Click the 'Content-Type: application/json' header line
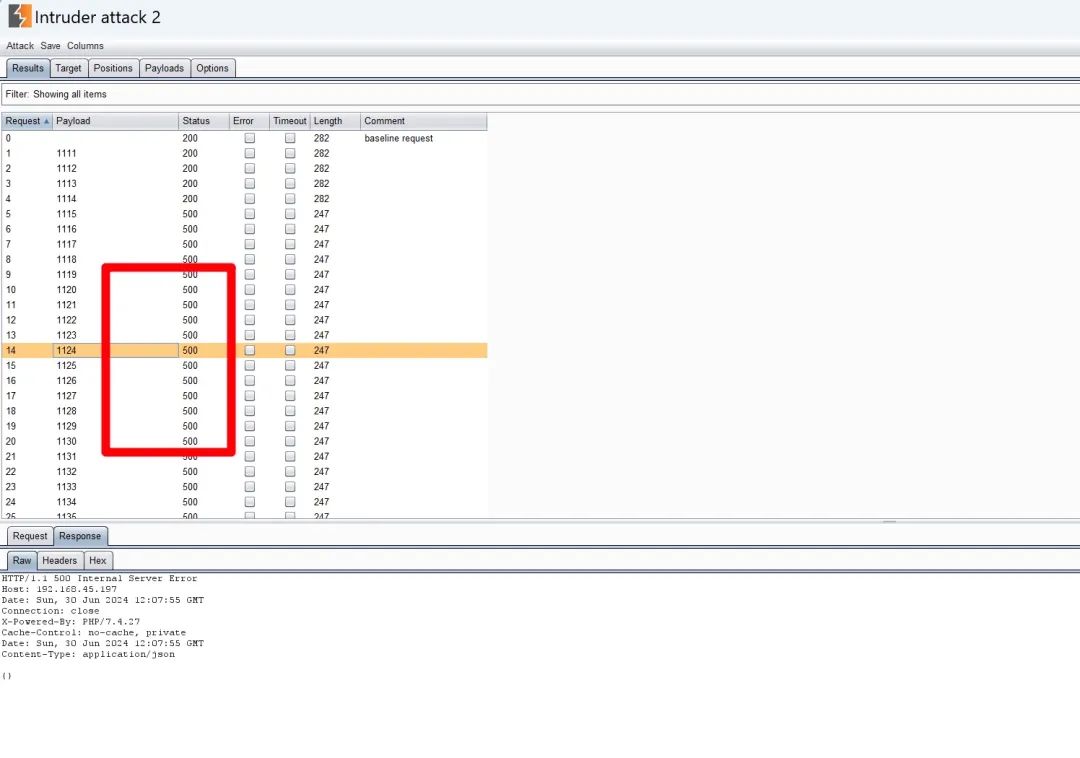Image resolution: width=1080 pixels, height=758 pixels. pyautogui.click(x=88, y=654)
